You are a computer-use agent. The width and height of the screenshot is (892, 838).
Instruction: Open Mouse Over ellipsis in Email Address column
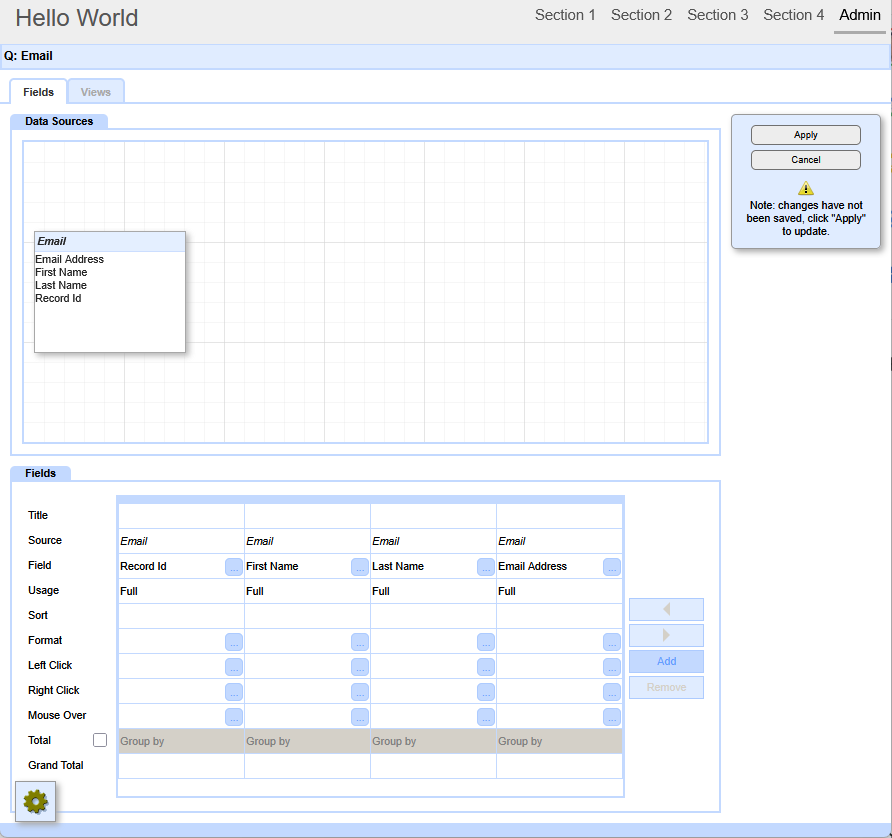click(612, 717)
